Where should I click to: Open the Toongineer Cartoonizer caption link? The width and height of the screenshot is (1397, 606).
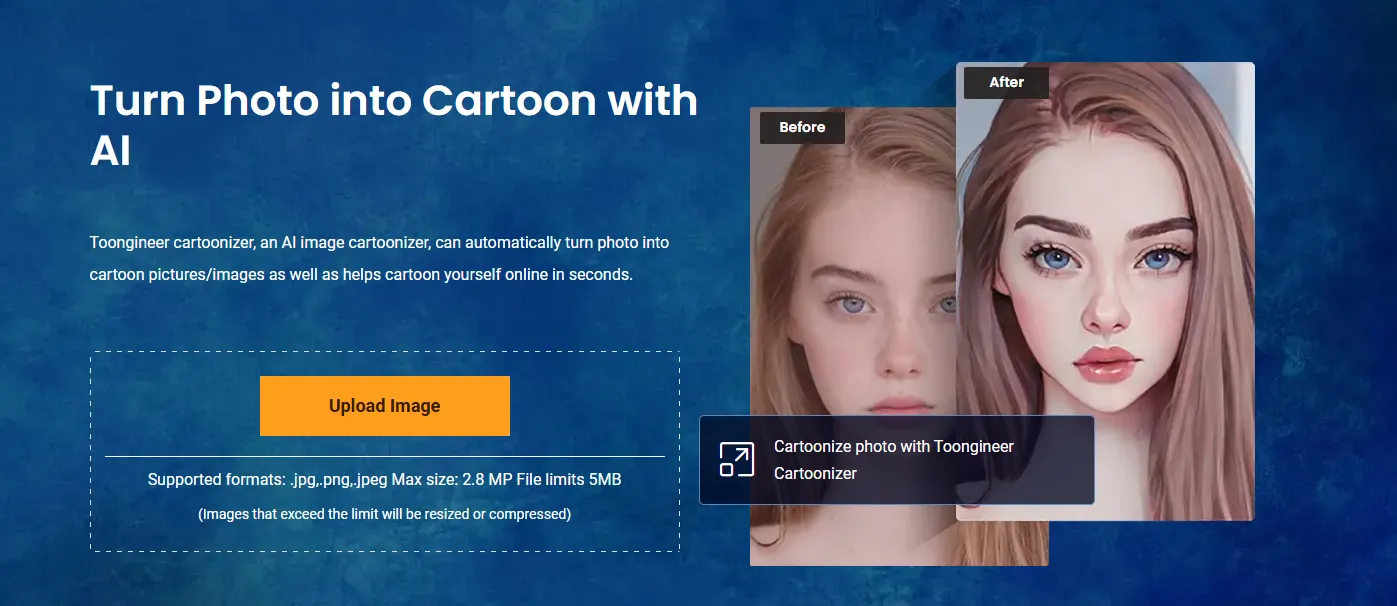(x=893, y=458)
